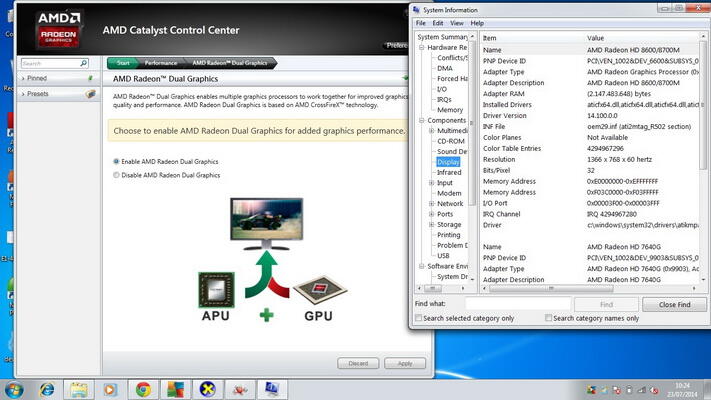The width and height of the screenshot is (711, 400).
Task: Click the volume icon in system tray
Action: 653,390
